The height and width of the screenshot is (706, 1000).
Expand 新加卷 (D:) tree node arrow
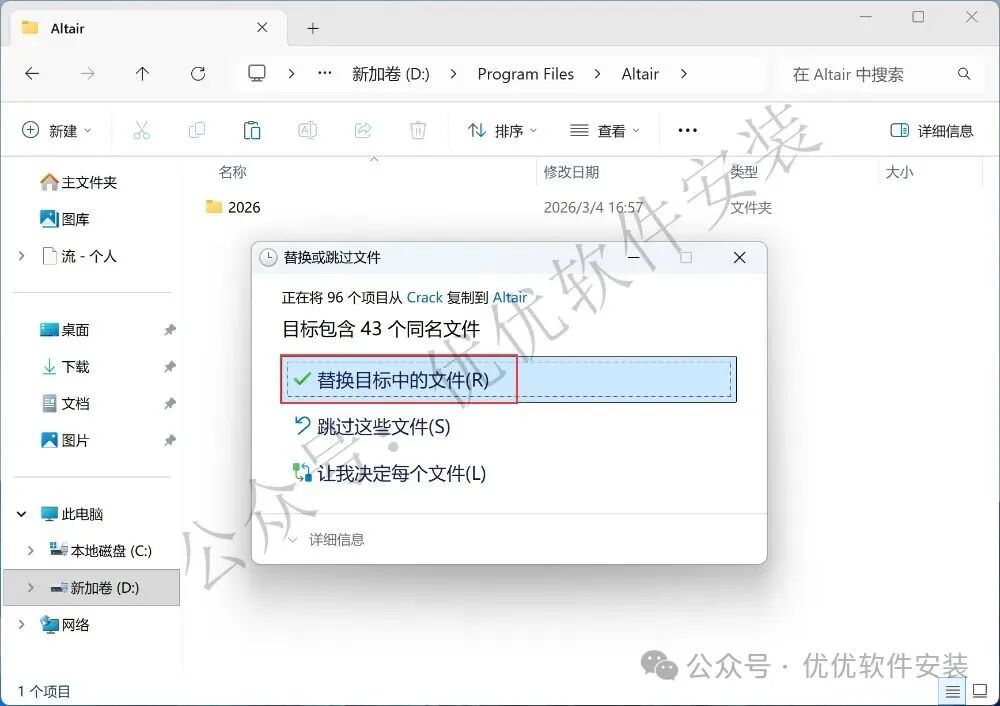tap(30, 587)
